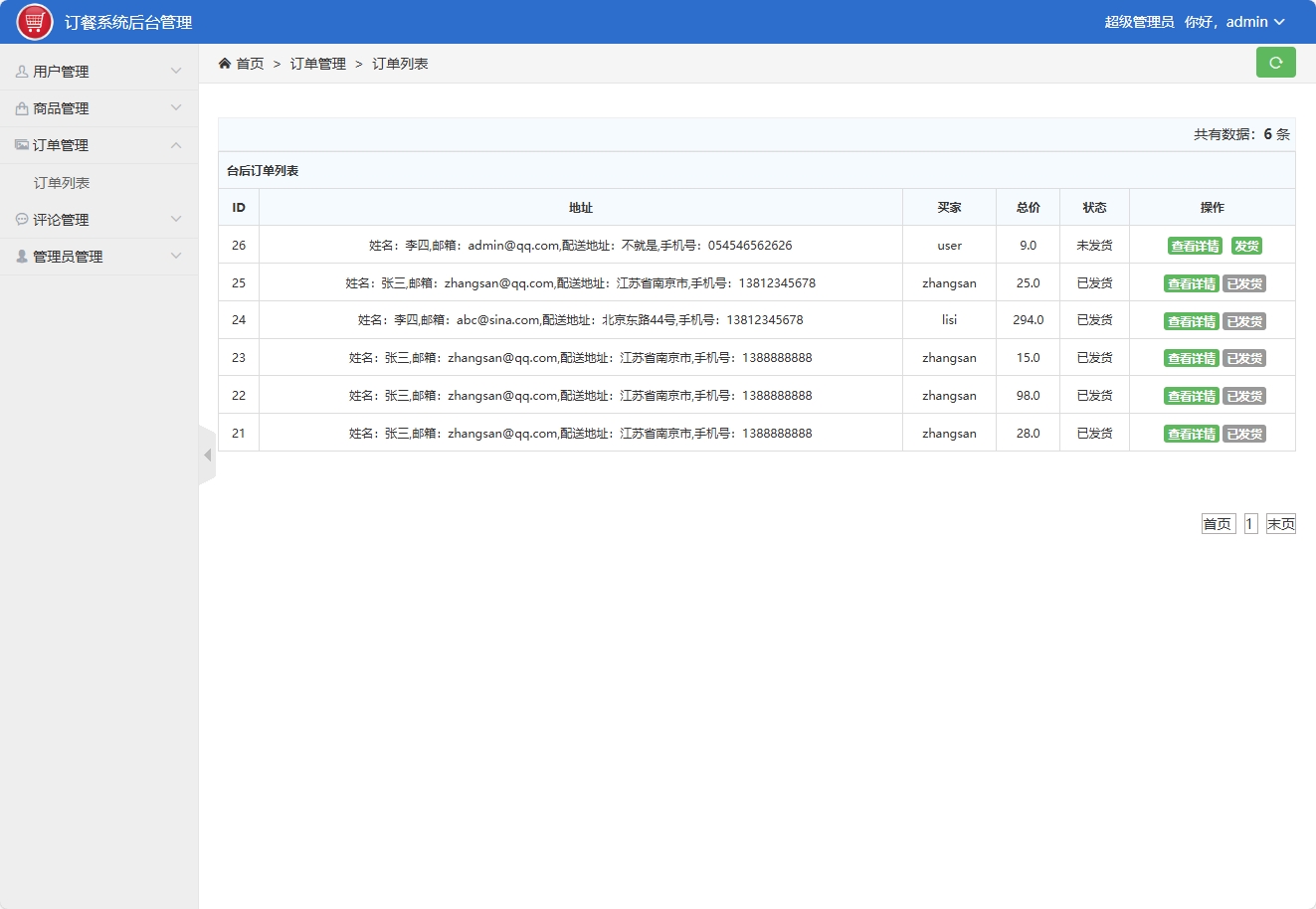Click the shopping cart logo icon
This screenshot has height=909, width=1316.
pyautogui.click(x=33, y=21)
